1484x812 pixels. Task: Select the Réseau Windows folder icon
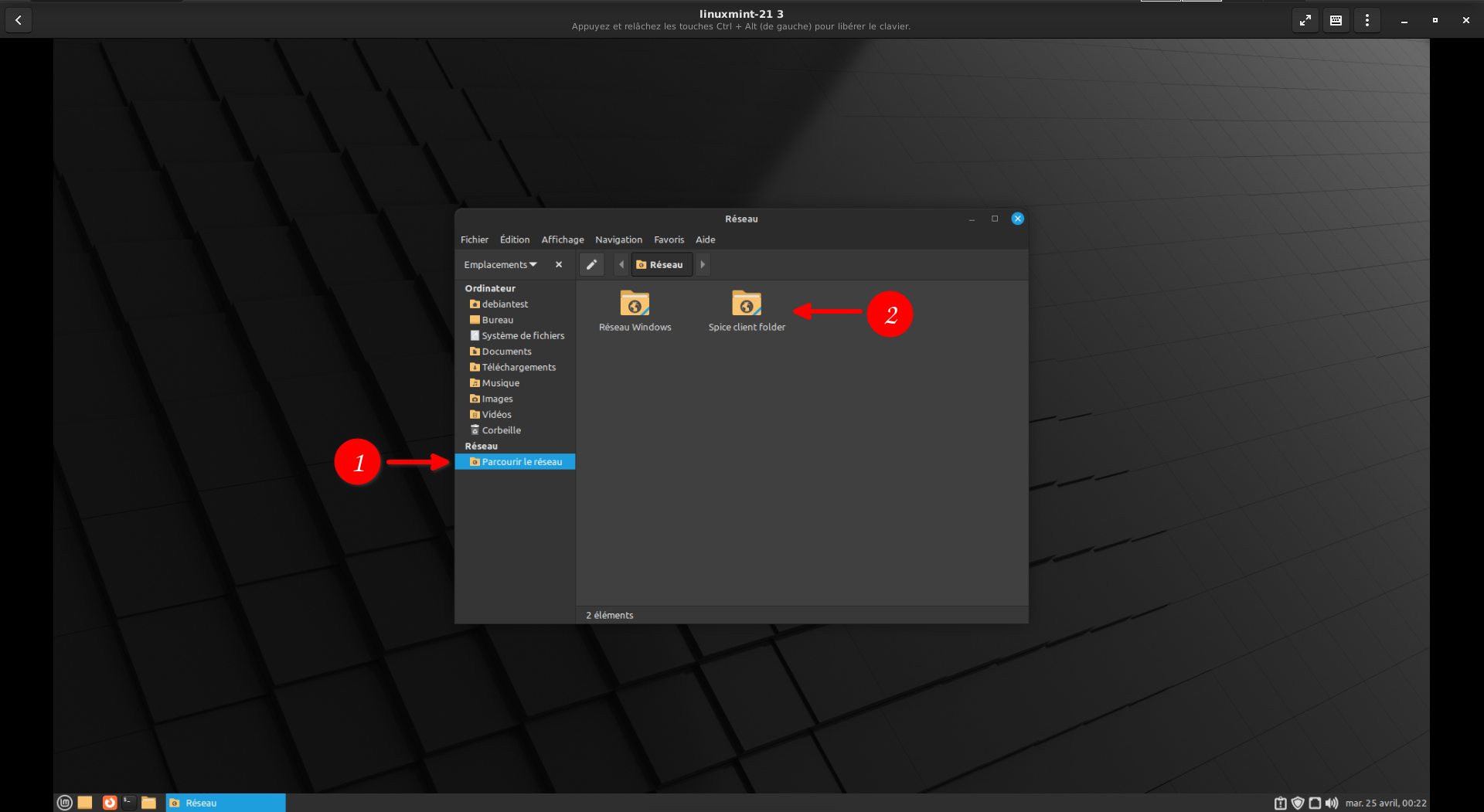point(635,311)
